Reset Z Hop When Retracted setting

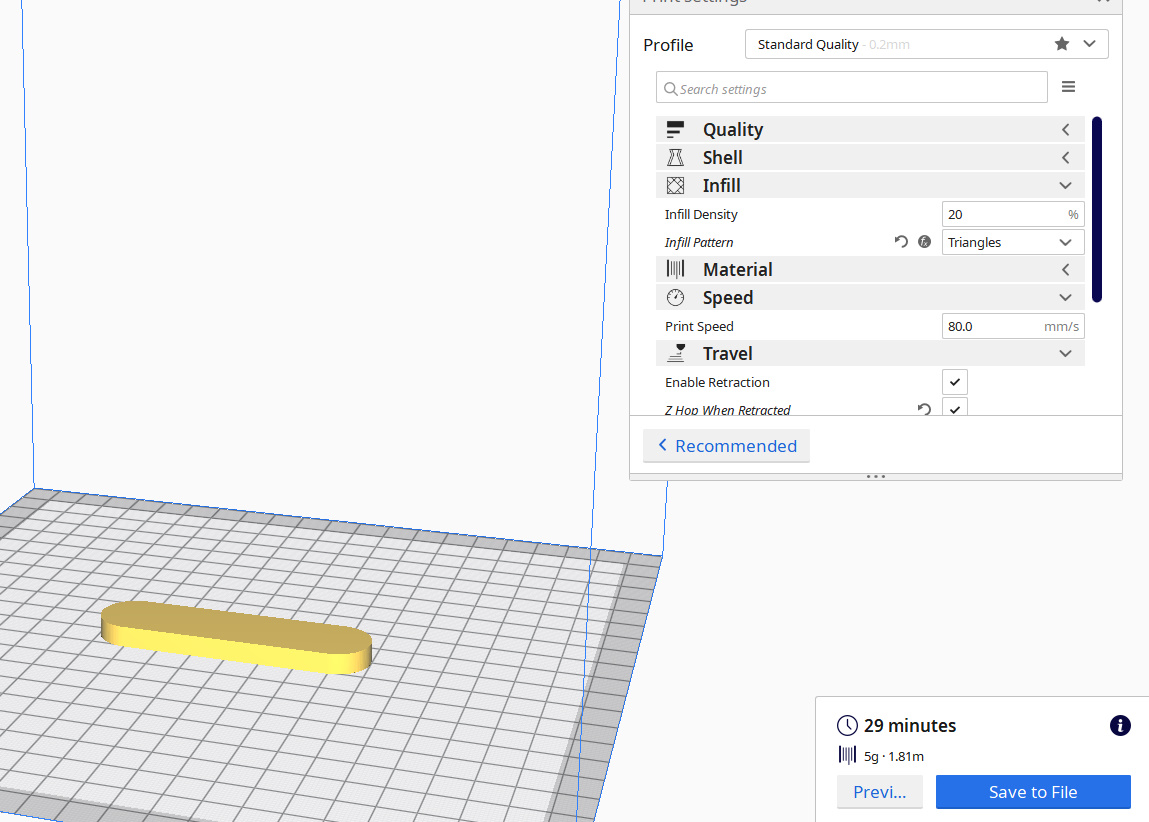point(924,410)
